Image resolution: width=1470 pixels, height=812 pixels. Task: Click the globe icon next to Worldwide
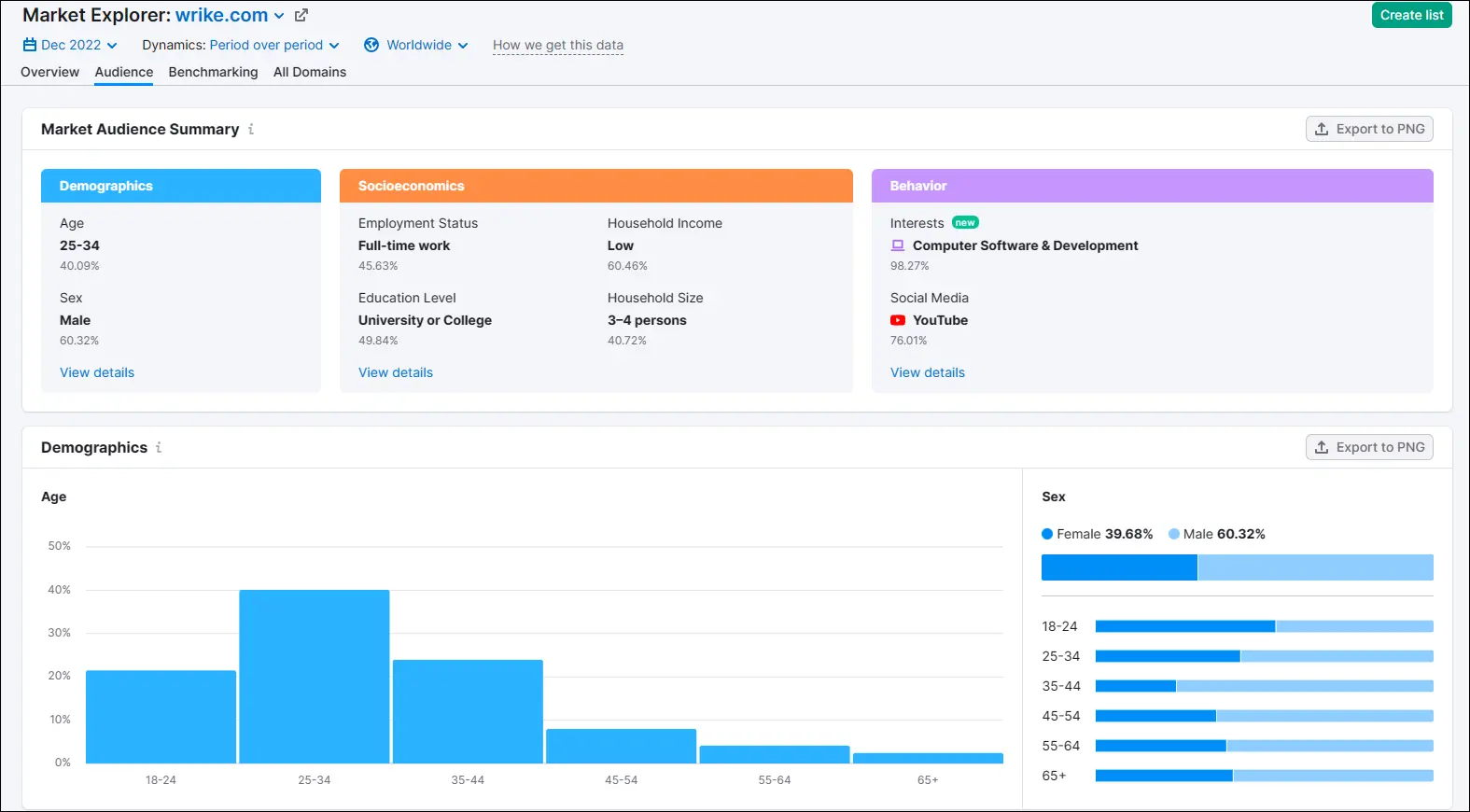(371, 45)
